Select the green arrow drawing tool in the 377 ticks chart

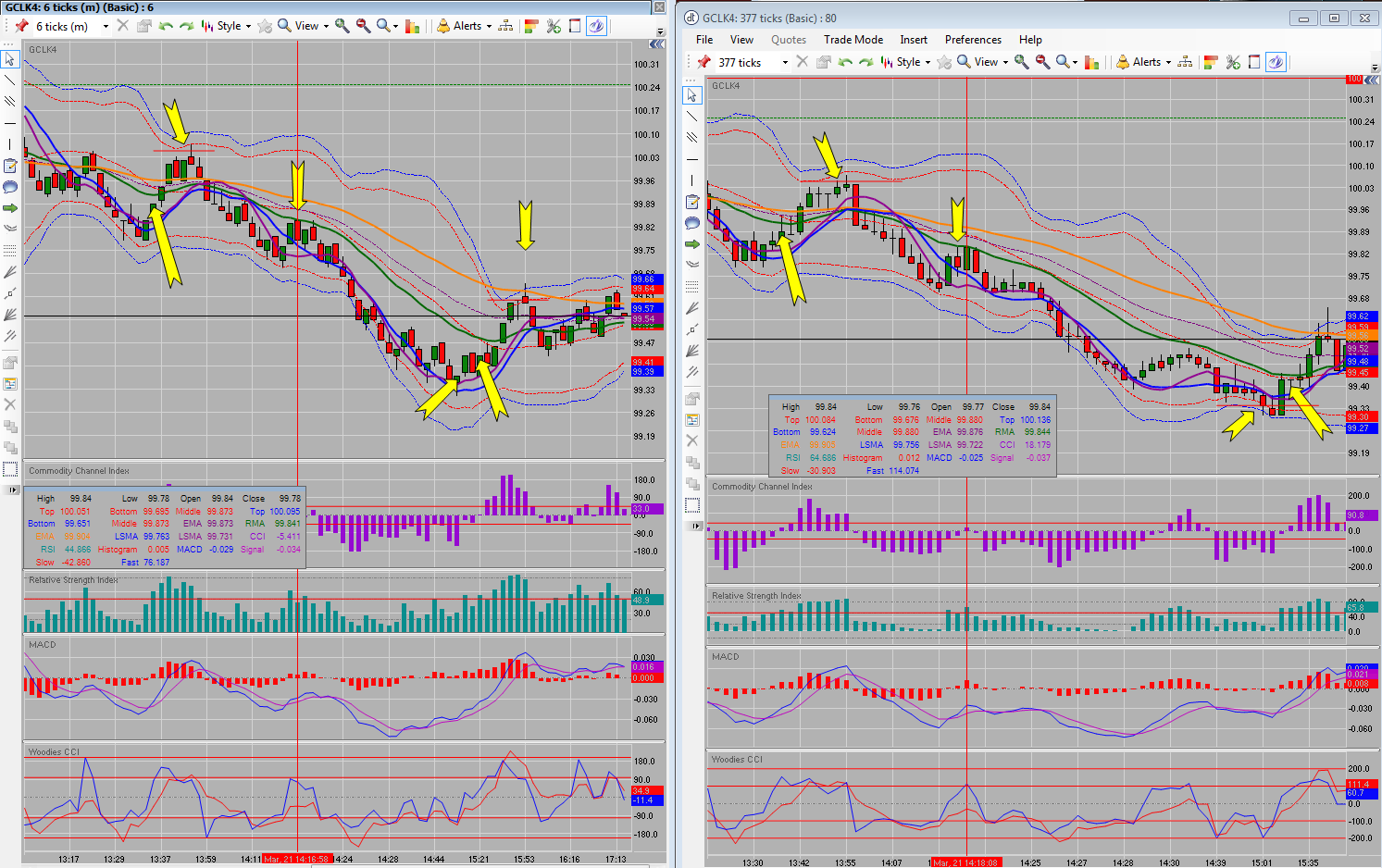coord(692,244)
